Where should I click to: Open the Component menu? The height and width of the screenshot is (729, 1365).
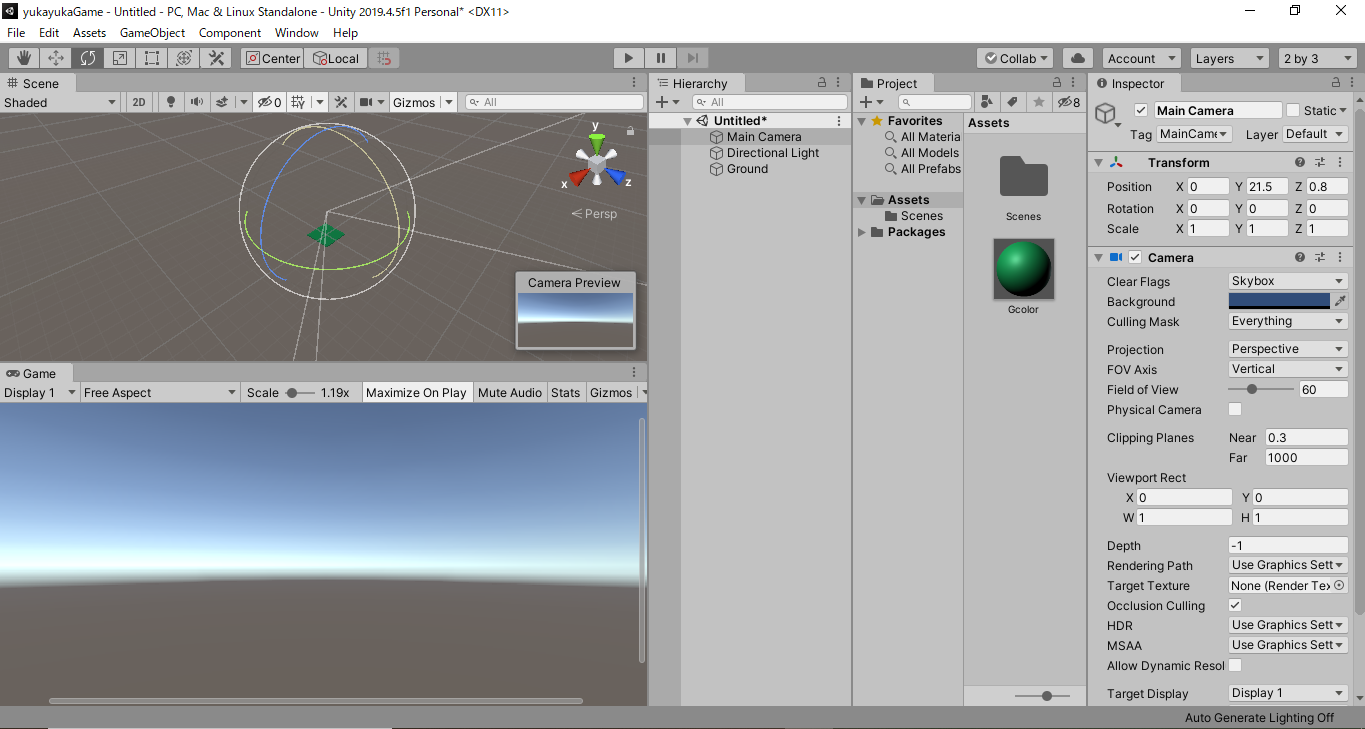click(230, 33)
